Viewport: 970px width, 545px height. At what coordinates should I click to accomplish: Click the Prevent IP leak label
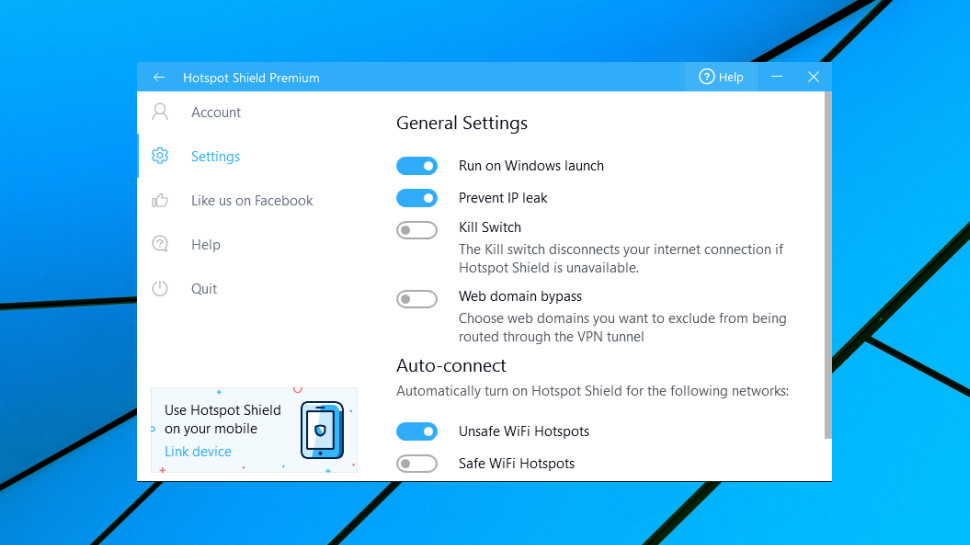click(x=503, y=198)
